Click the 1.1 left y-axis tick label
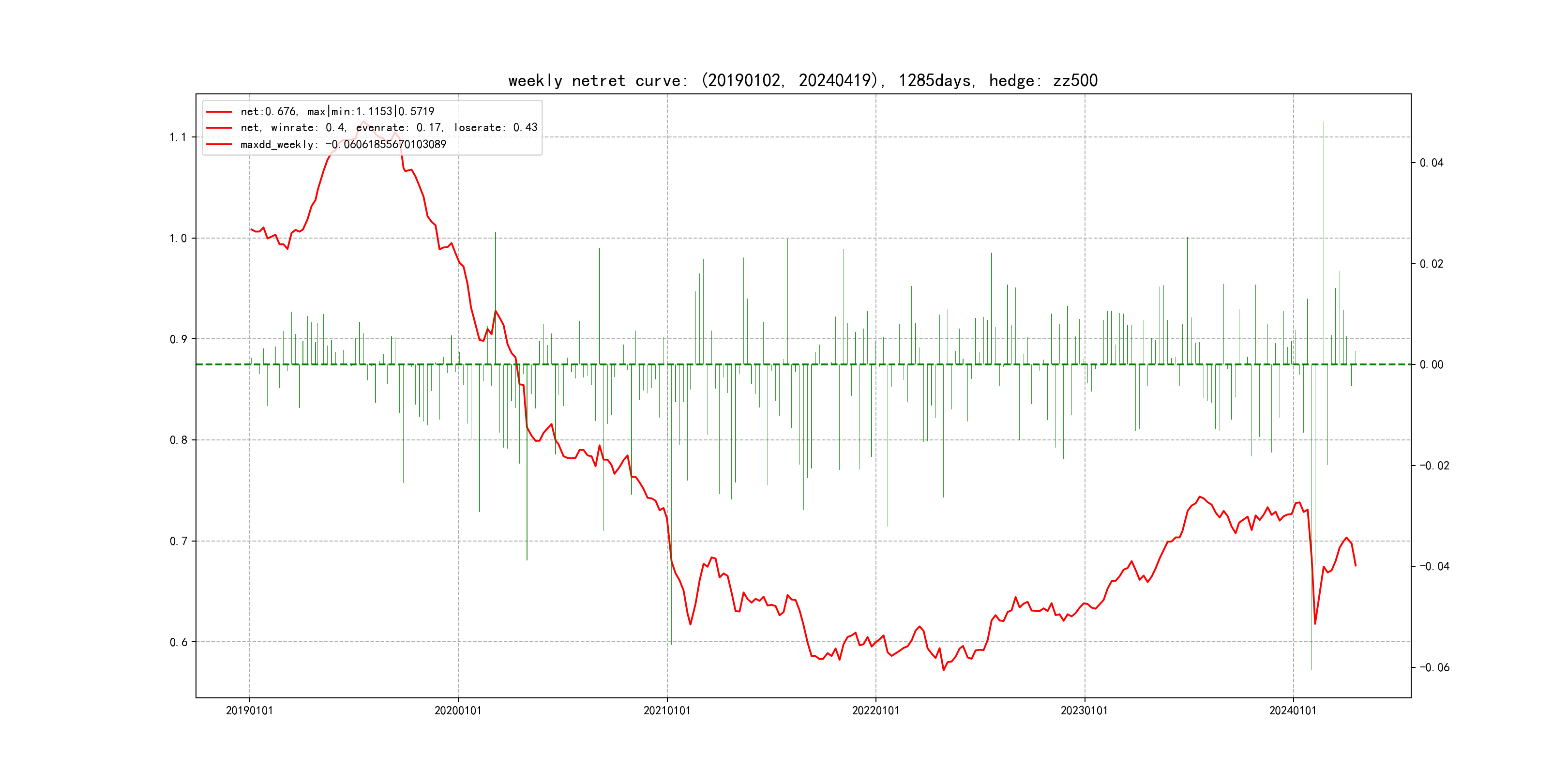The height and width of the screenshot is (784, 1568). (x=178, y=137)
